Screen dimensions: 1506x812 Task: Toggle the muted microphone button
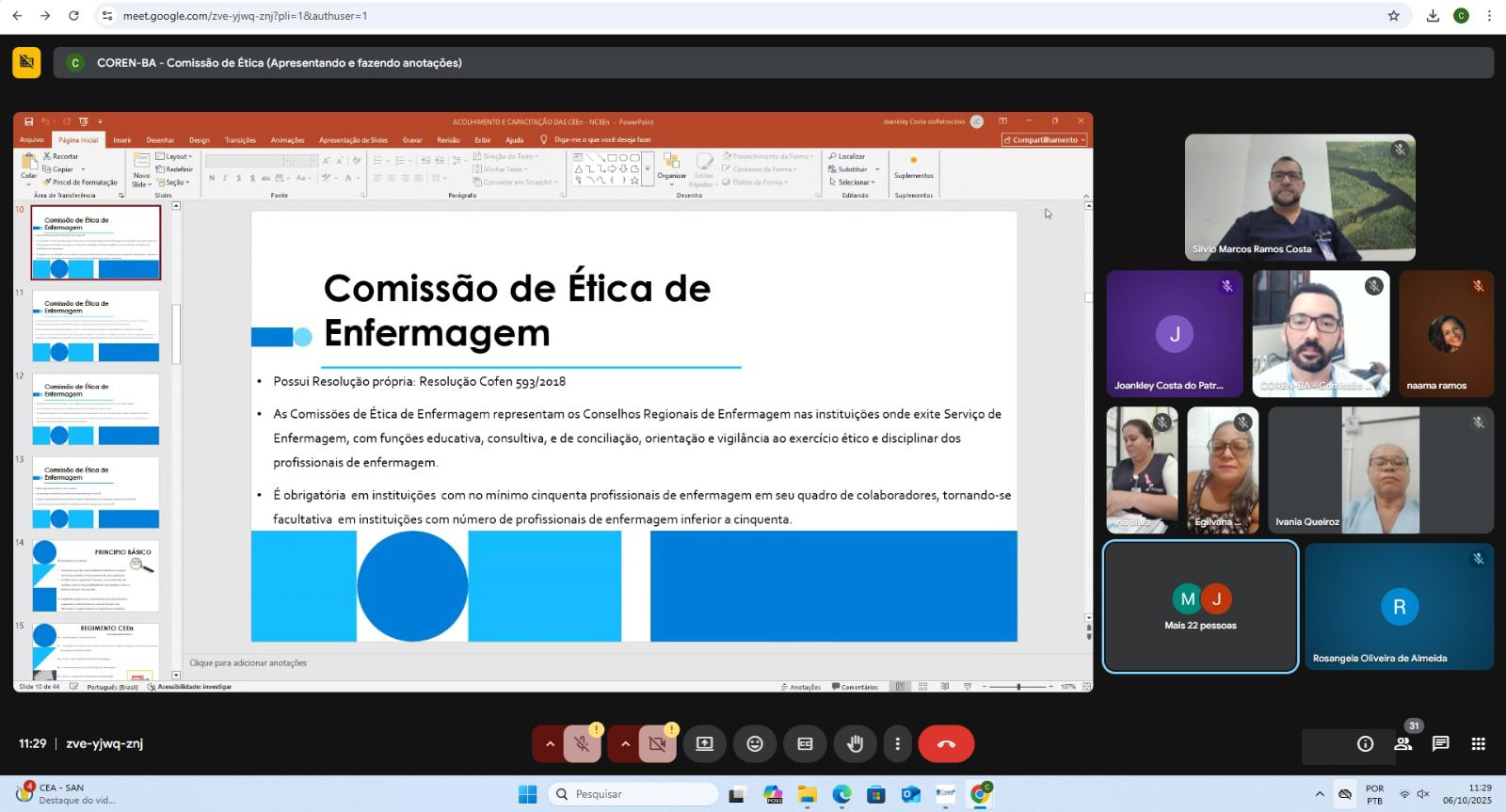coord(583,744)
